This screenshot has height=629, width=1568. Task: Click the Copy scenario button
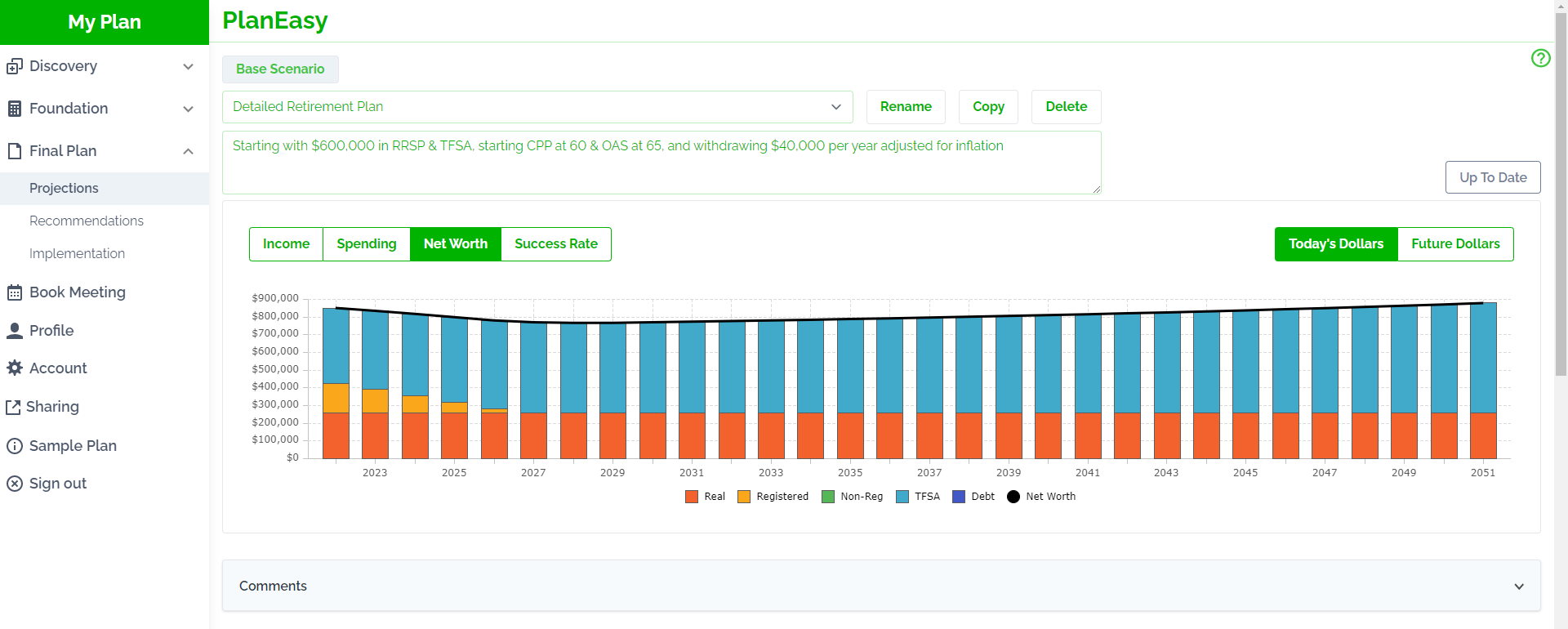point(988,107)
